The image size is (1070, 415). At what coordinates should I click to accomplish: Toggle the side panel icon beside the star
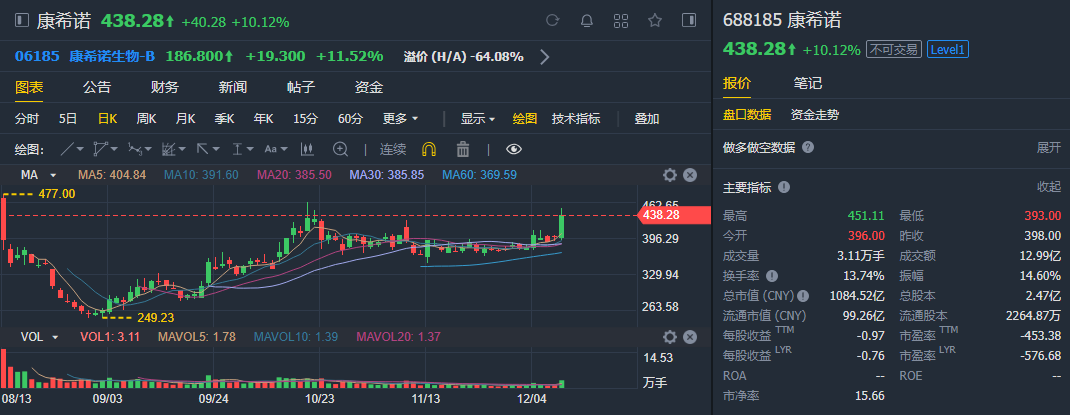click(x=689, y=20)
